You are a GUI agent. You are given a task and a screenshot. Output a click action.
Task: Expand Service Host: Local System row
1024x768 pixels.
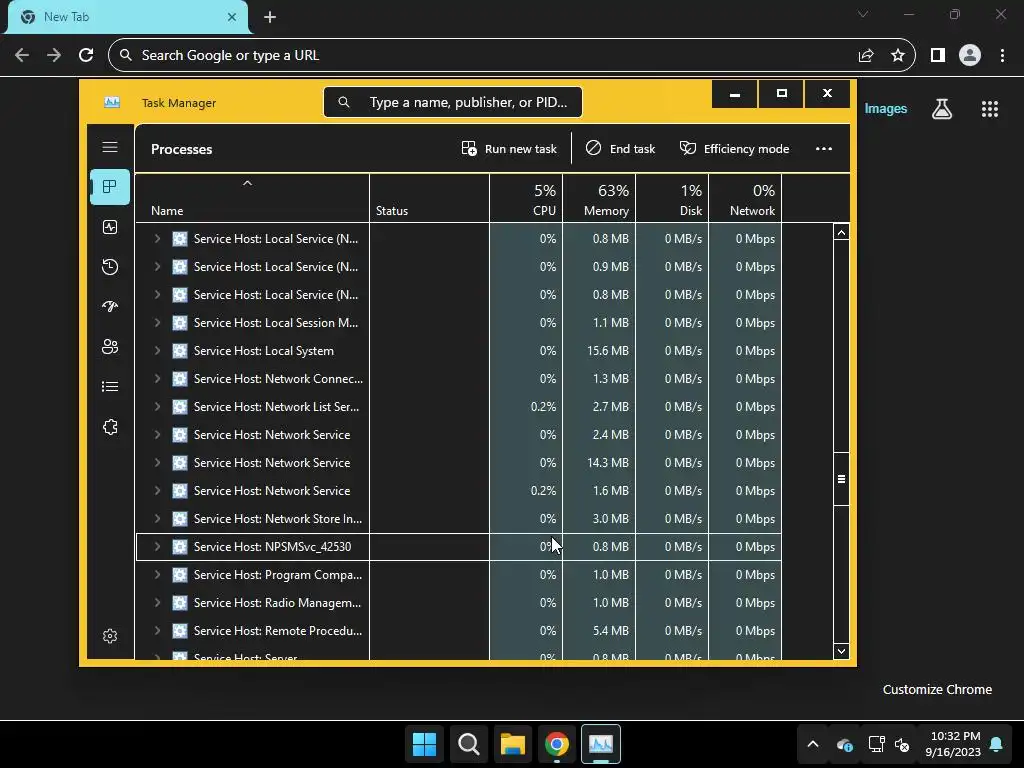tap(157, 351)
